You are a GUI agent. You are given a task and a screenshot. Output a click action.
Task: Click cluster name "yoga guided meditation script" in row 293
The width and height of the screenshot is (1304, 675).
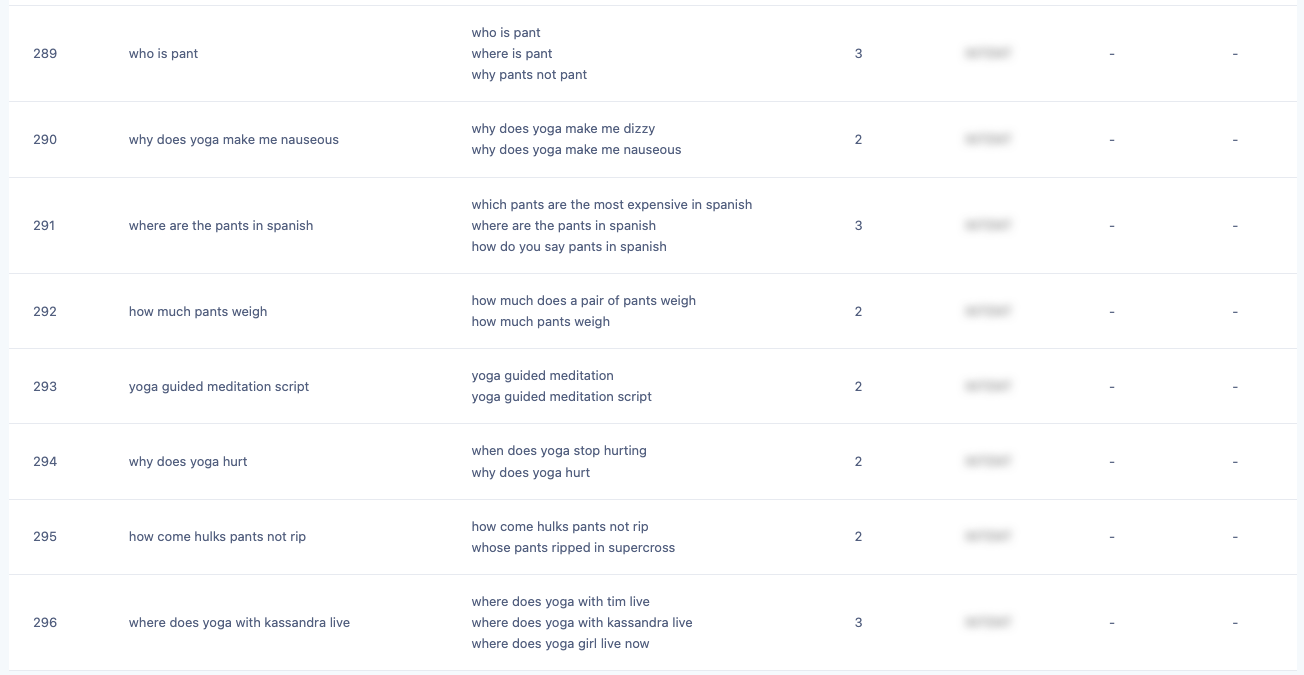219,387
